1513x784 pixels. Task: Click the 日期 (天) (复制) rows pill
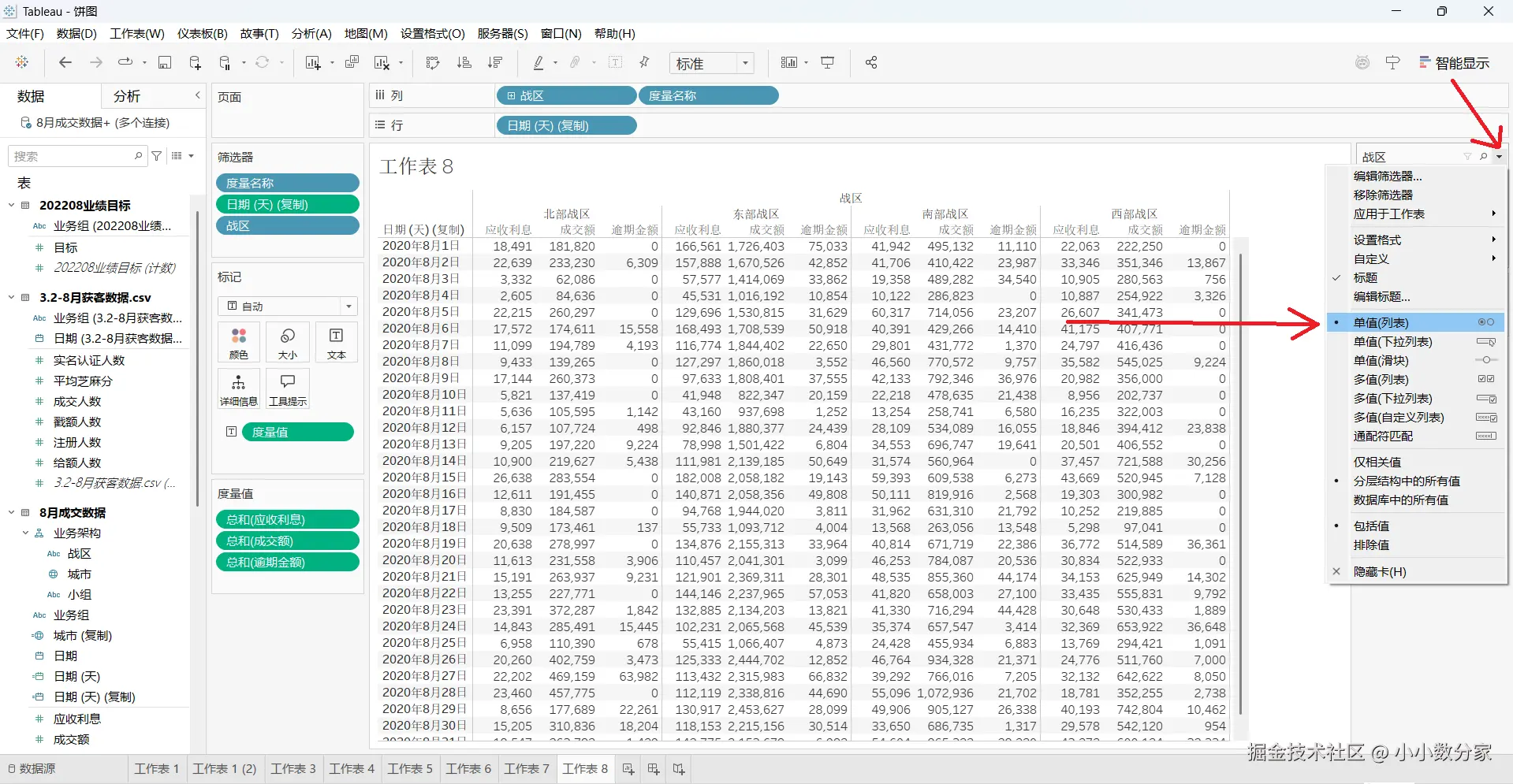click(x=566, y=125)
